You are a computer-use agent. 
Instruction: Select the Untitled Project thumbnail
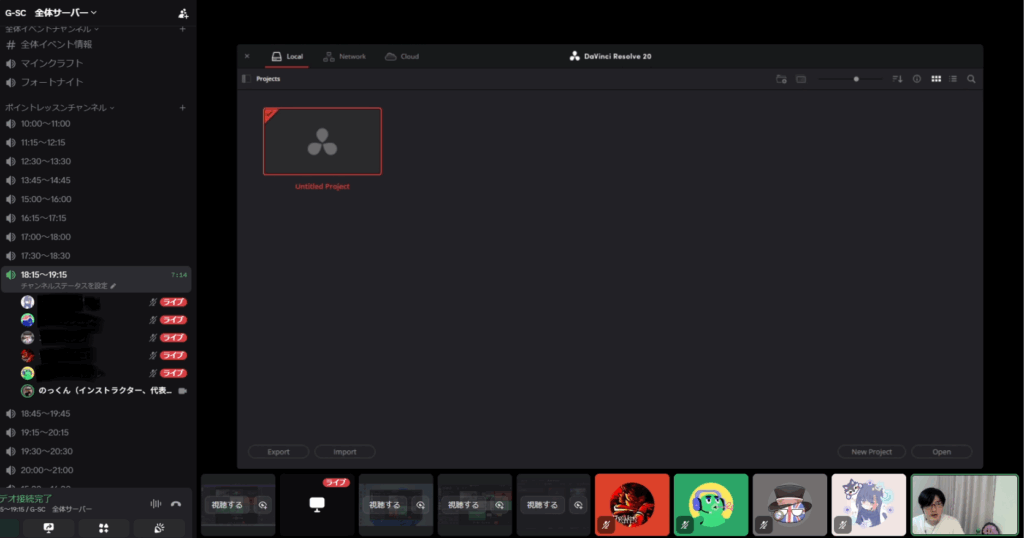322,141
